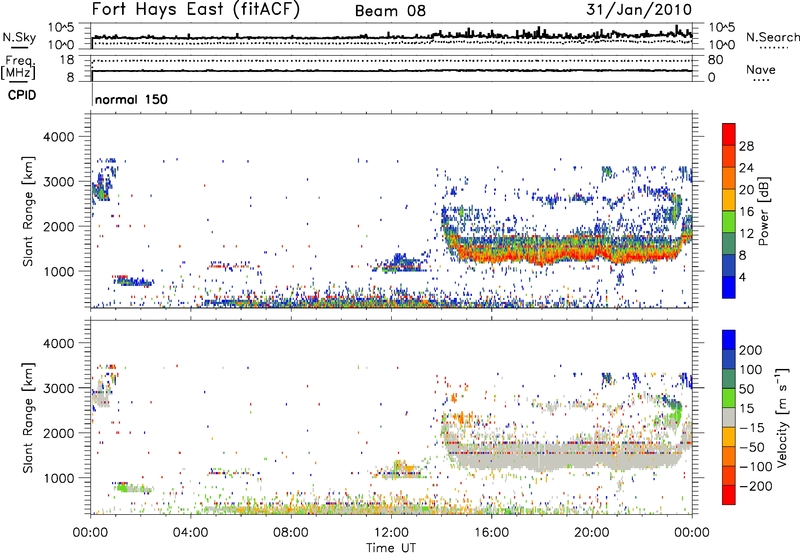
Task: Click the "28" power colorbar tick
Action: 746,146
